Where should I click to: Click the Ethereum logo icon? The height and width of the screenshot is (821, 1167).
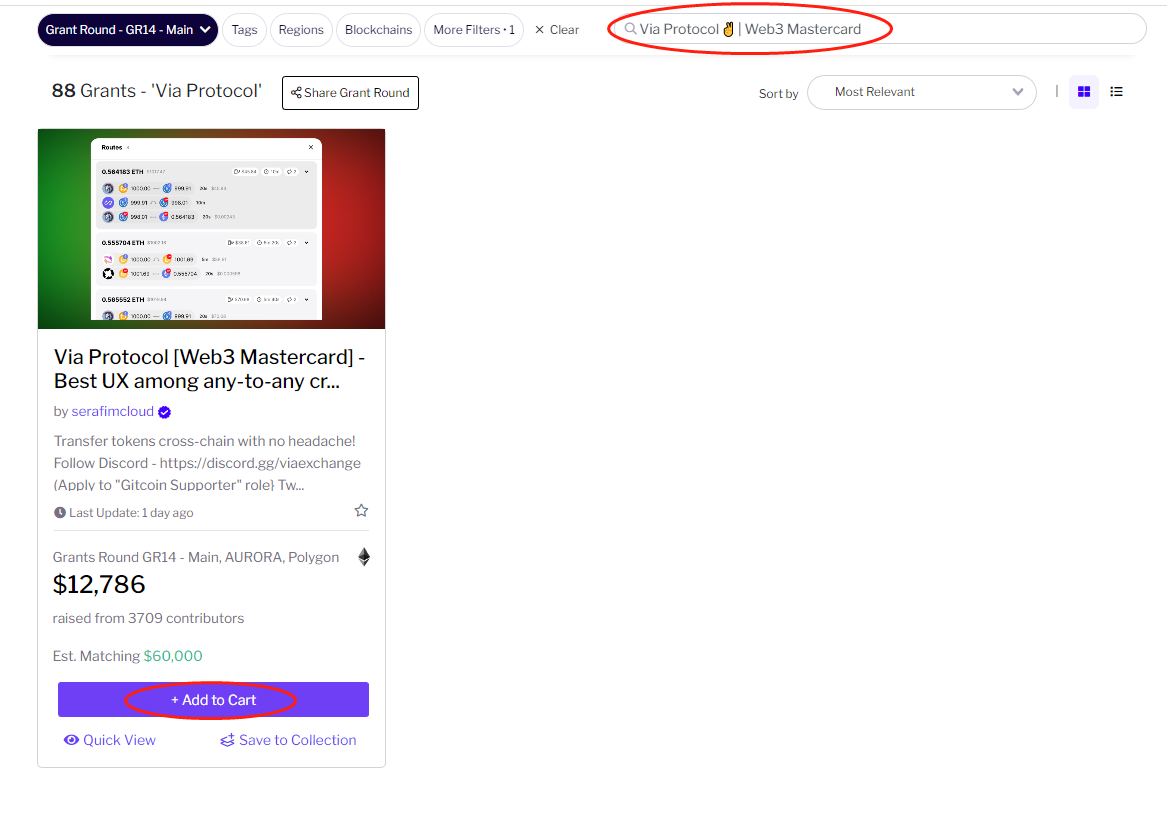coord(364,557)
